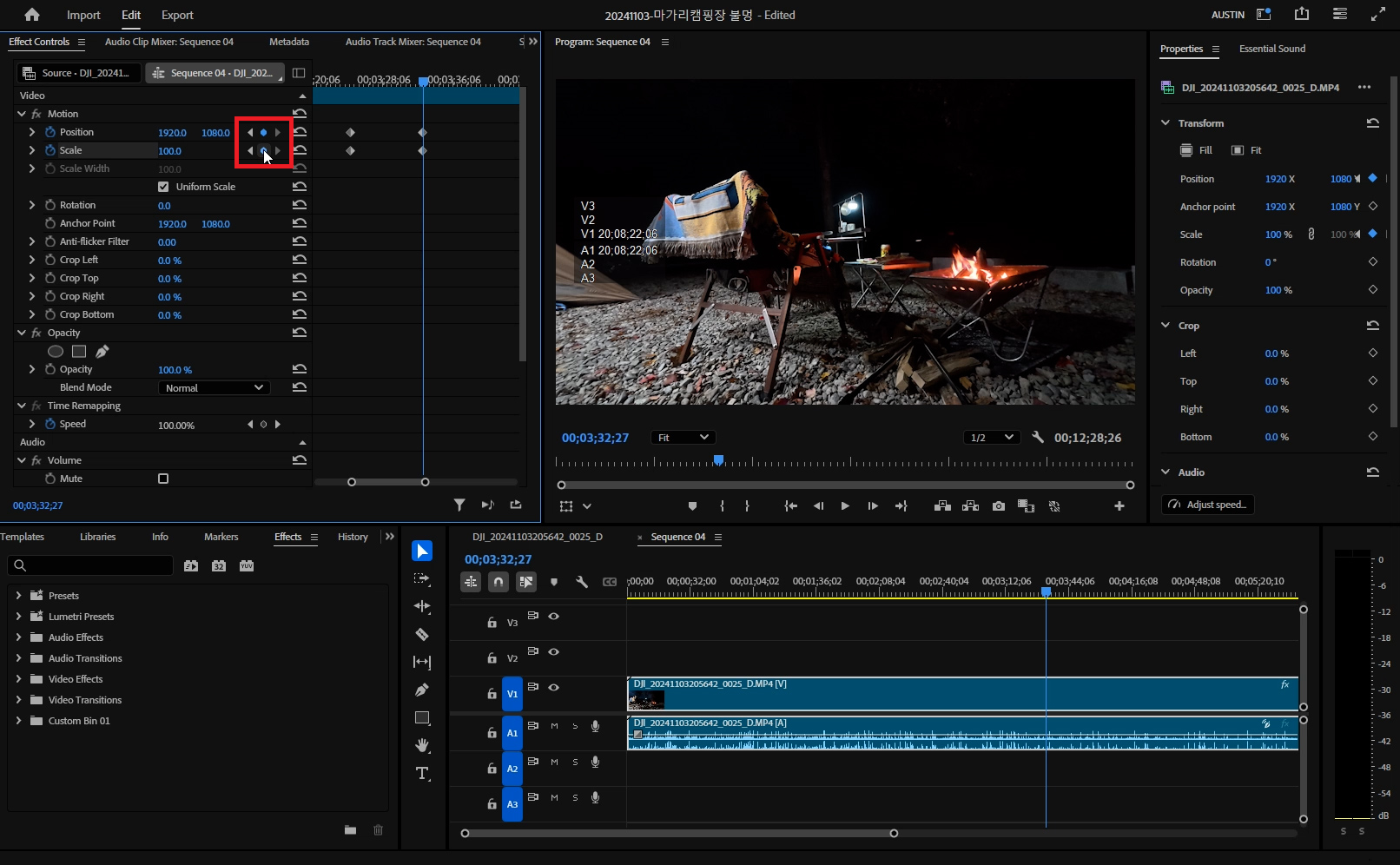
Task: Toggle Linked Selection in the timeline
Action: click(x=526, y=582)
